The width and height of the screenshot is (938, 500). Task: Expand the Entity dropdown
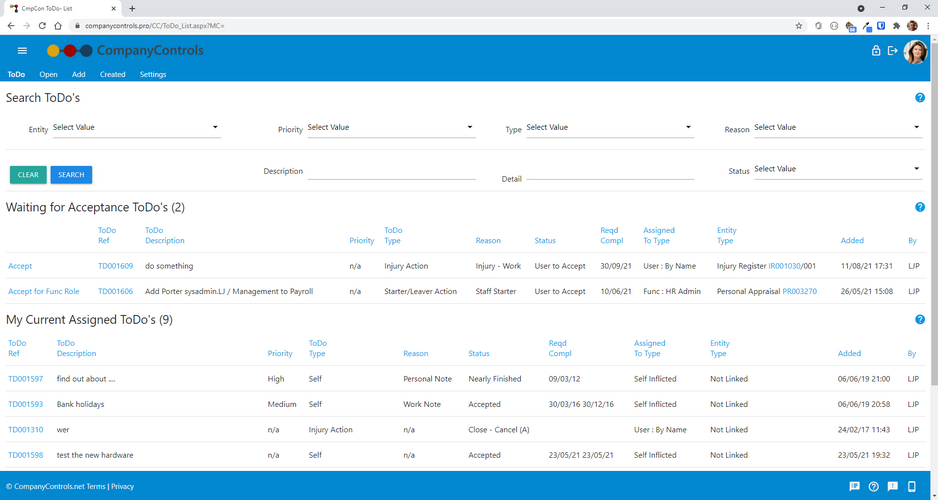pos(137,127)
